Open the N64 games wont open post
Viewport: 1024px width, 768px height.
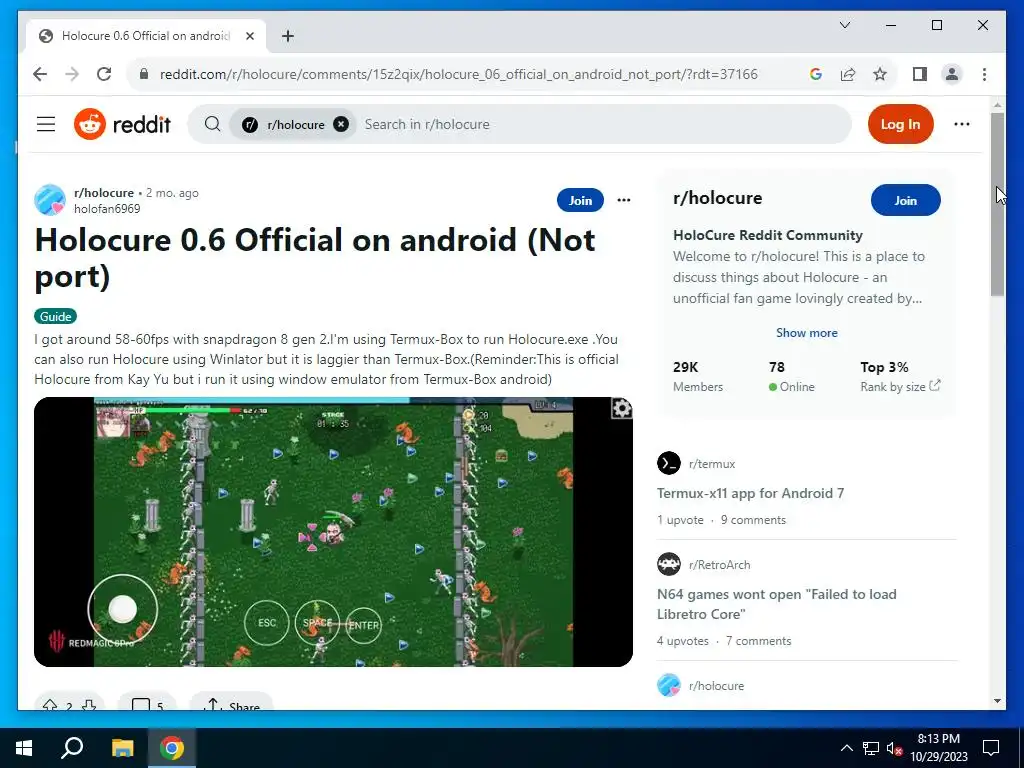coord(776,604)
